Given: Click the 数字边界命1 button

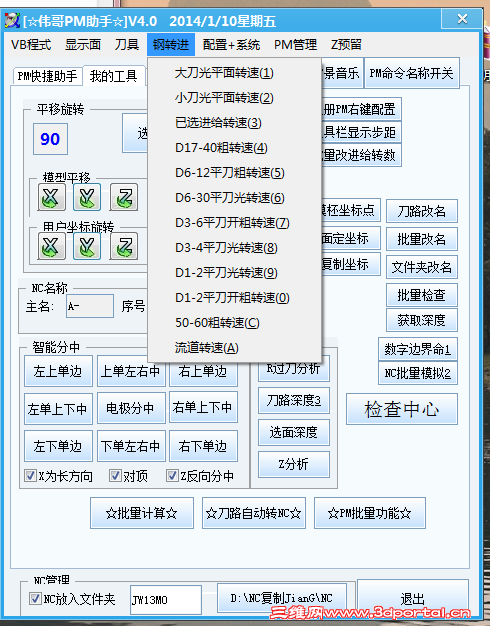Looking at the screenshot, I should click(418, 349).
